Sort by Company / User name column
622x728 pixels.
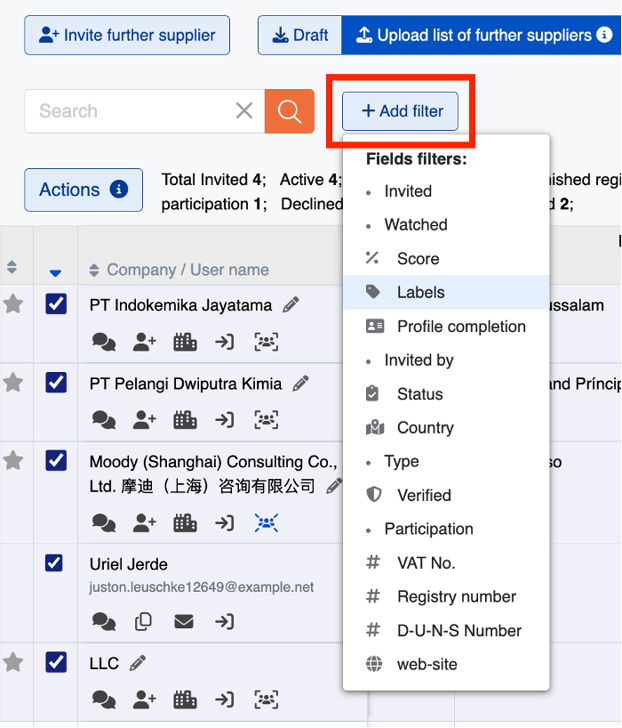tap(96, 270)
